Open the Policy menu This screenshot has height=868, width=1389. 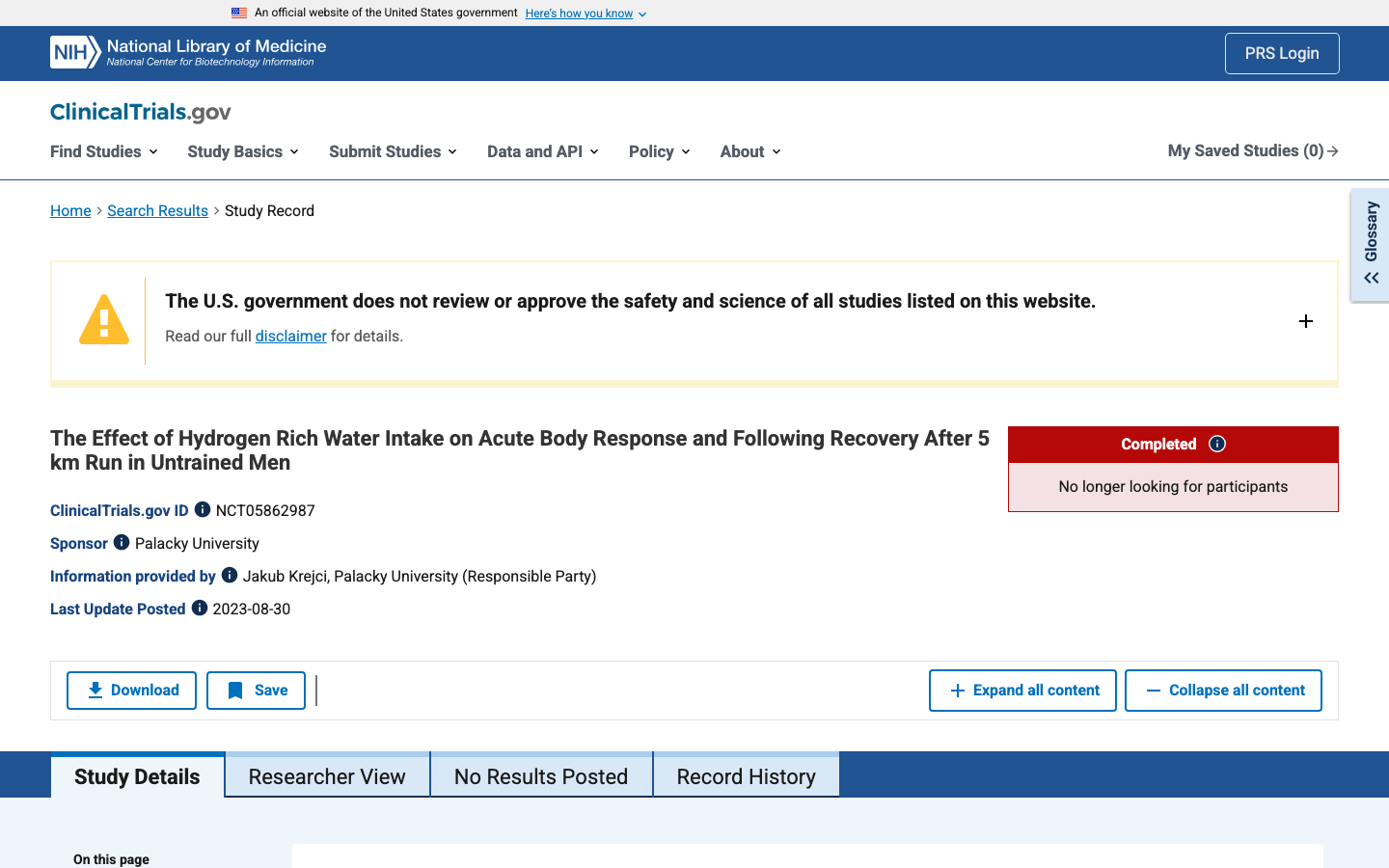[x=660, y=151]
